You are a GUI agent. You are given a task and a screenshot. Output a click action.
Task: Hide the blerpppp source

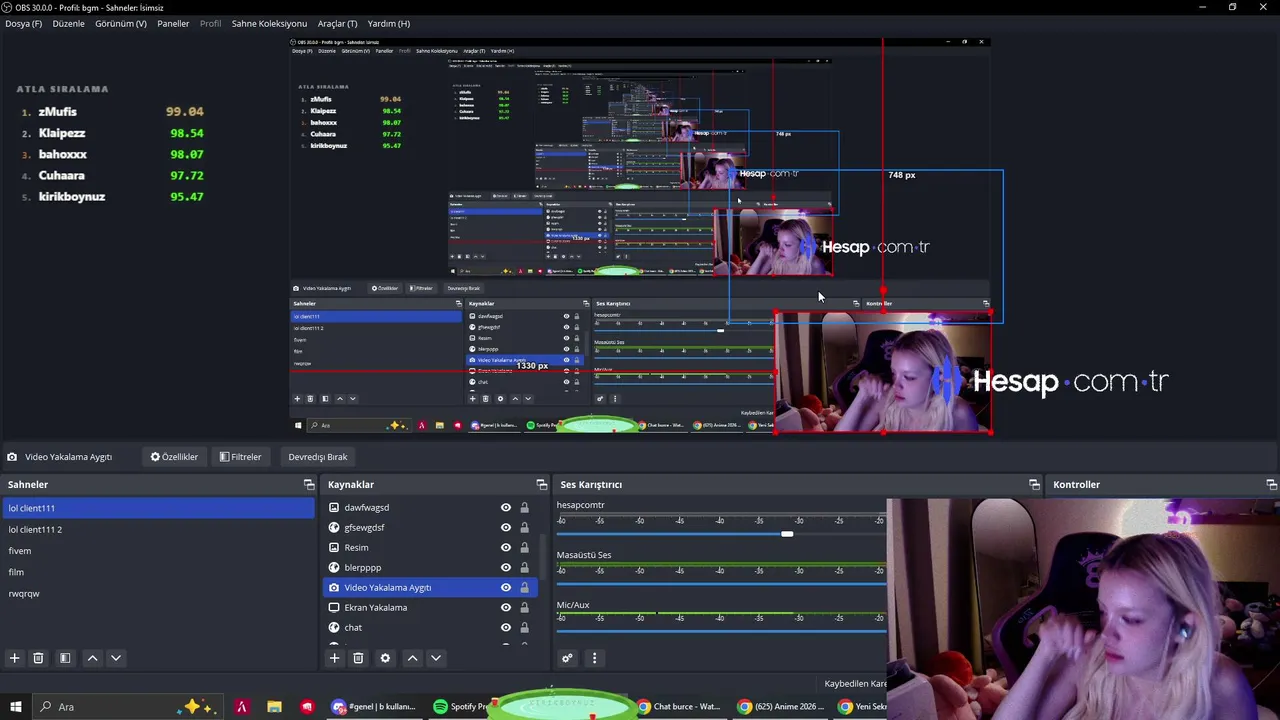point(506,567)
